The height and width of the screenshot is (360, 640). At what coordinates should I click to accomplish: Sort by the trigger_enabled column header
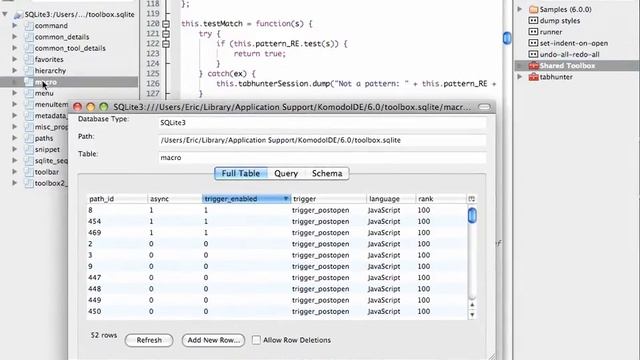click(246, 199)
